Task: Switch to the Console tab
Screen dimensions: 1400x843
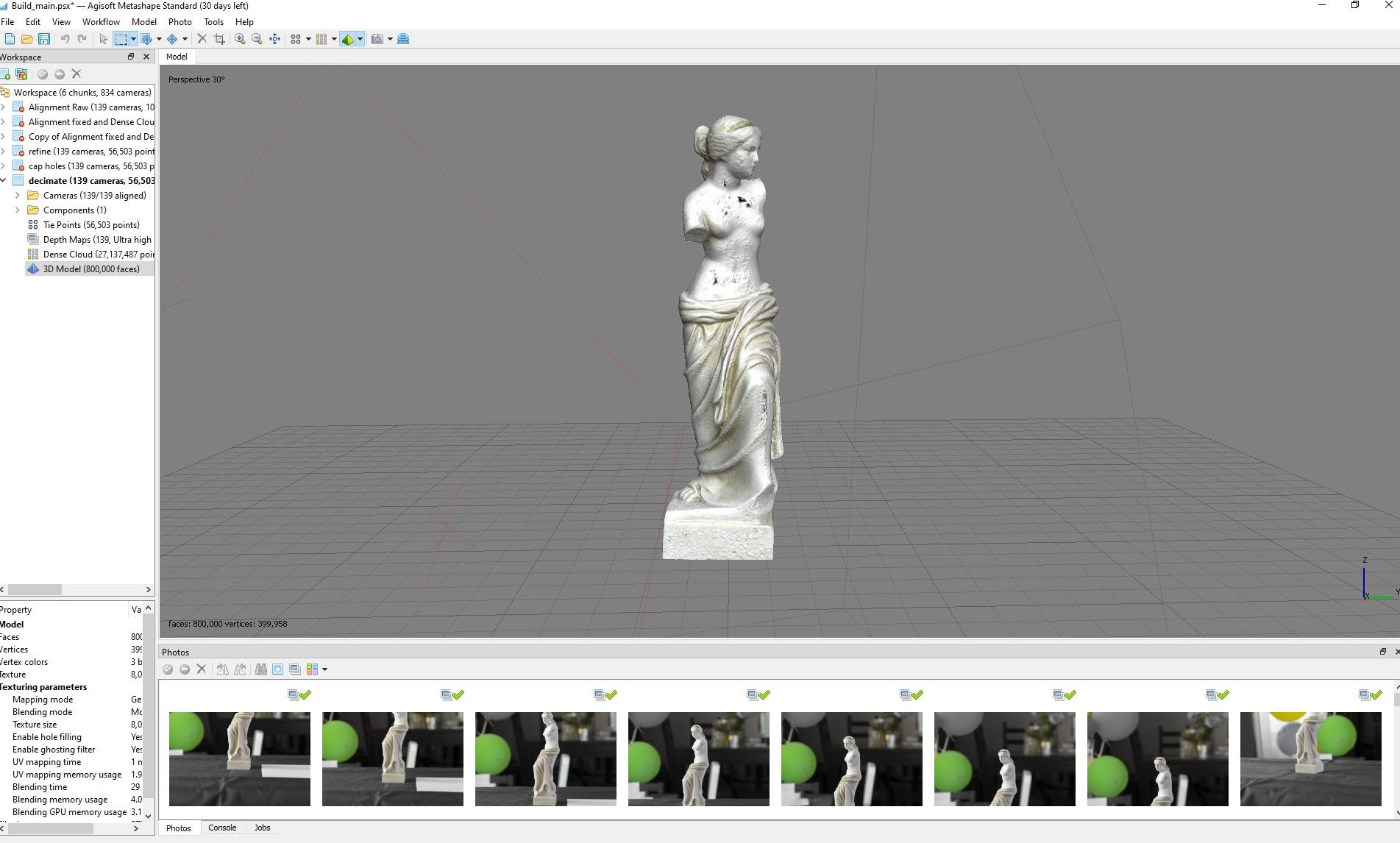Action: click(222, 828)
